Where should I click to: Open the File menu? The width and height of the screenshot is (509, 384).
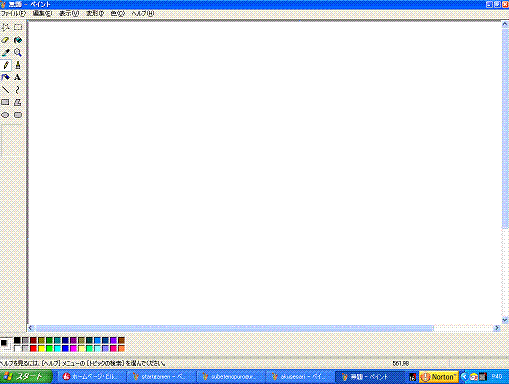pyautogui.click(x=13, y=13)
